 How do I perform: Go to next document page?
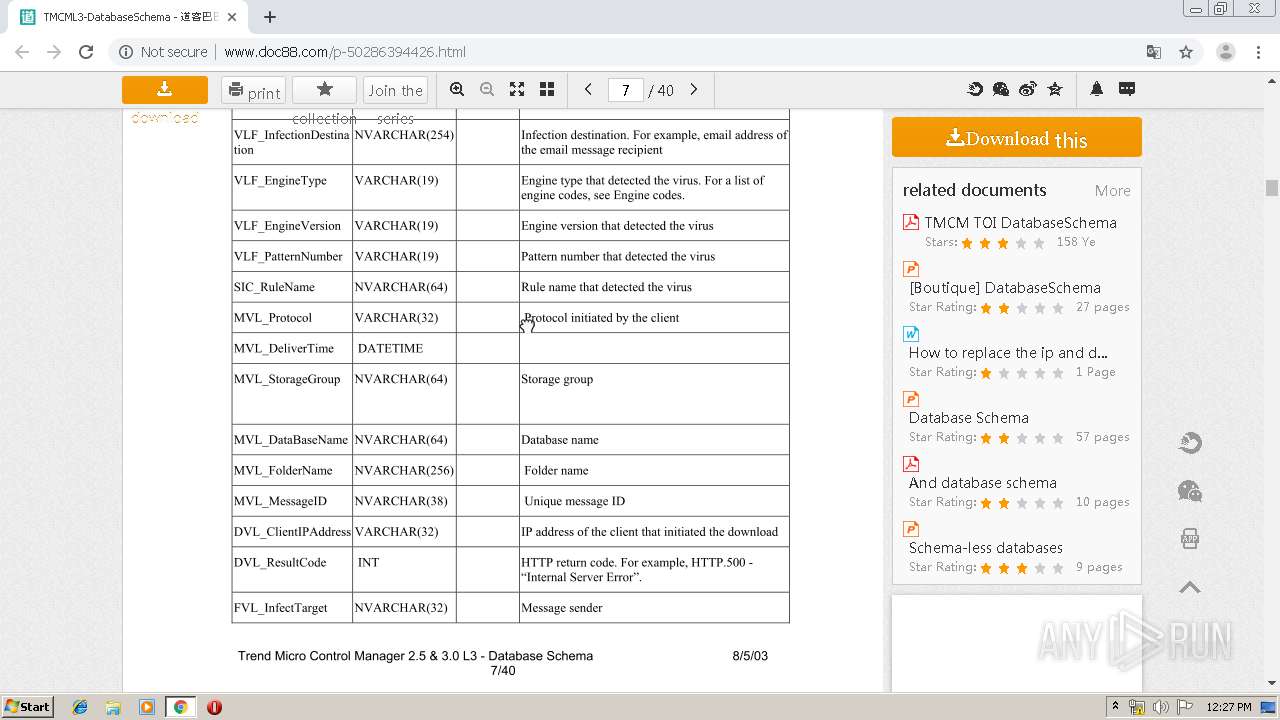[694, 89]
